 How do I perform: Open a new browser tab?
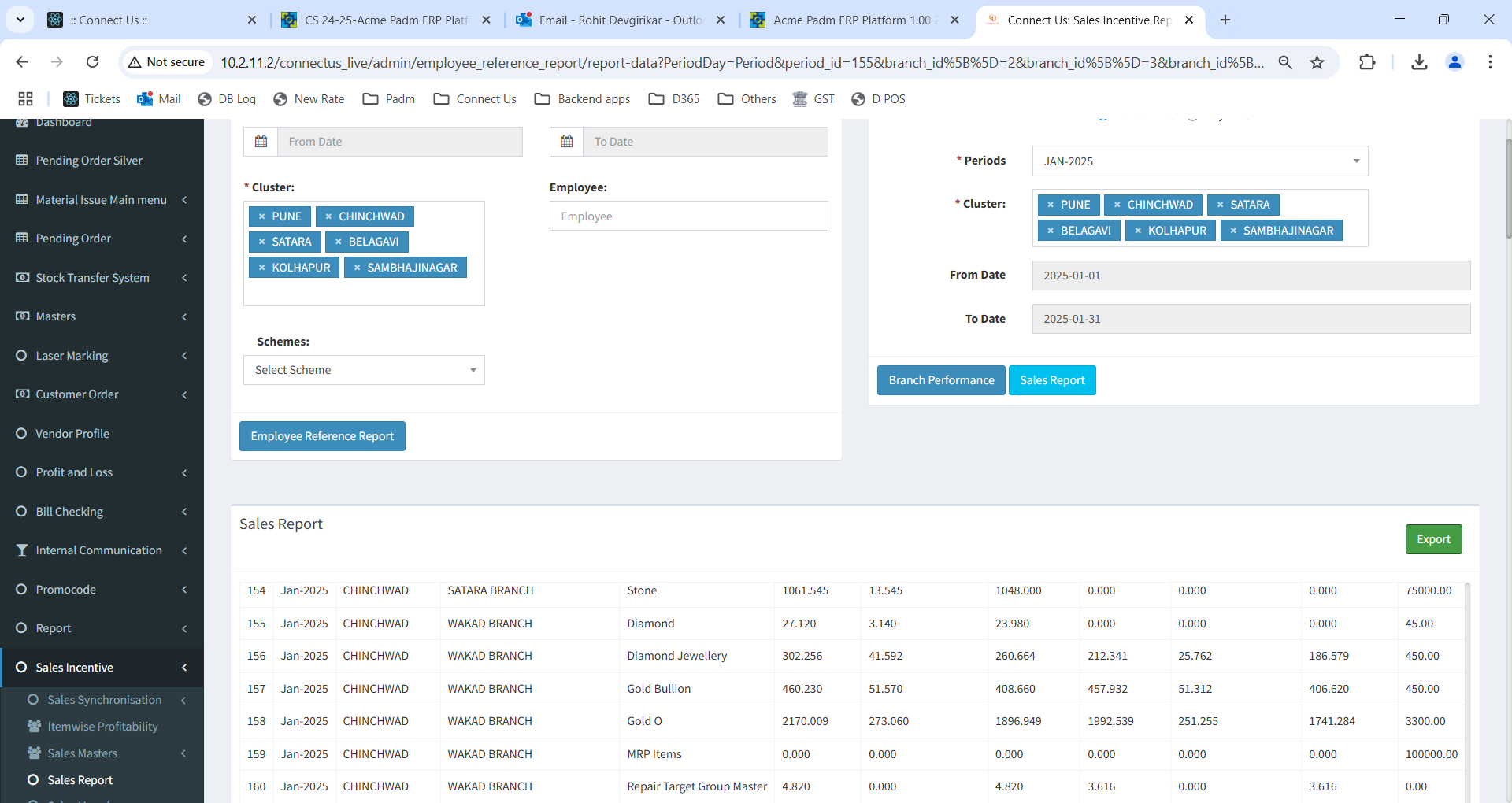(1225, 20)
